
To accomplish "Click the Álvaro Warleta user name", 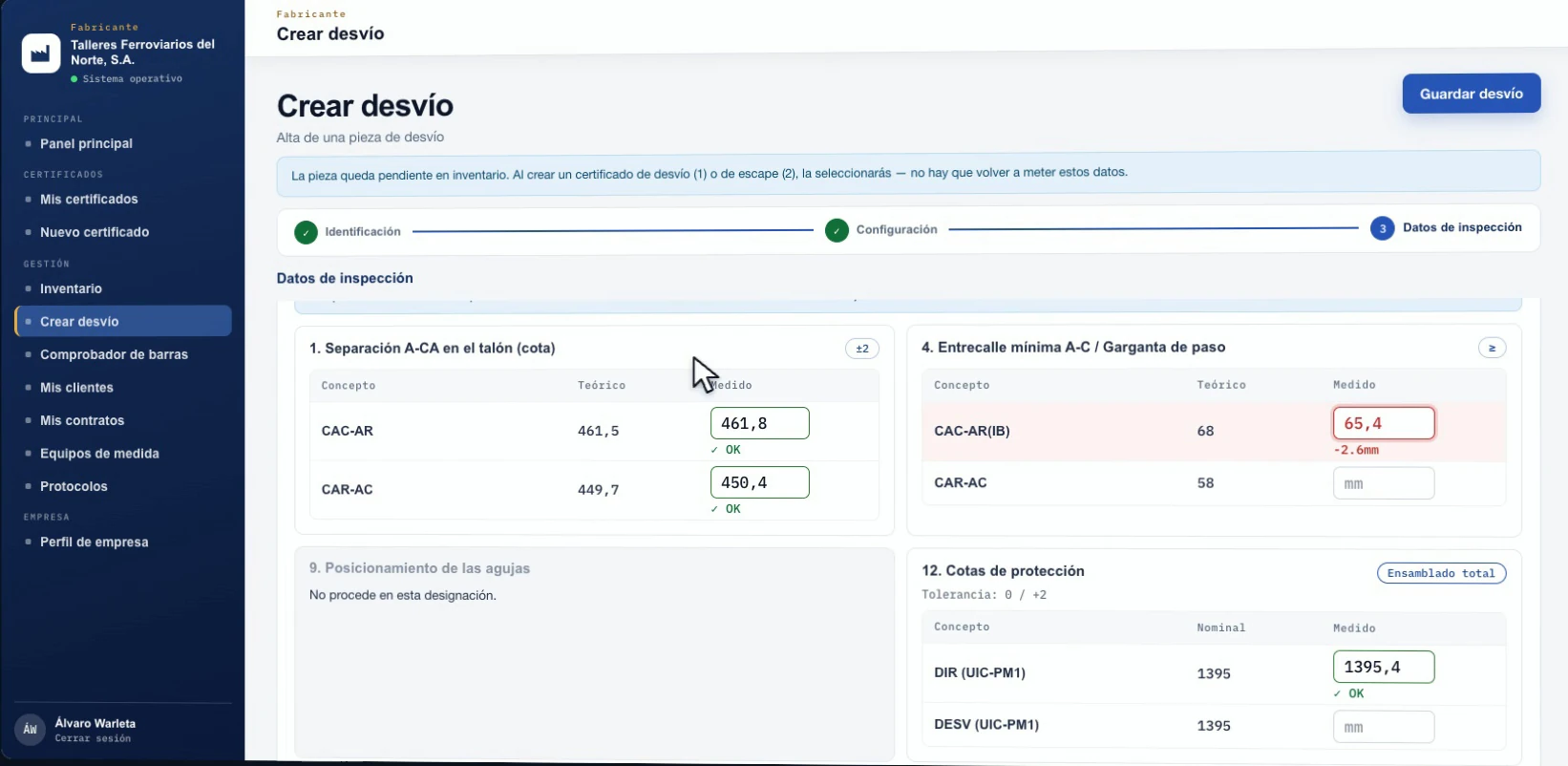I will click(x=95, y=723).
